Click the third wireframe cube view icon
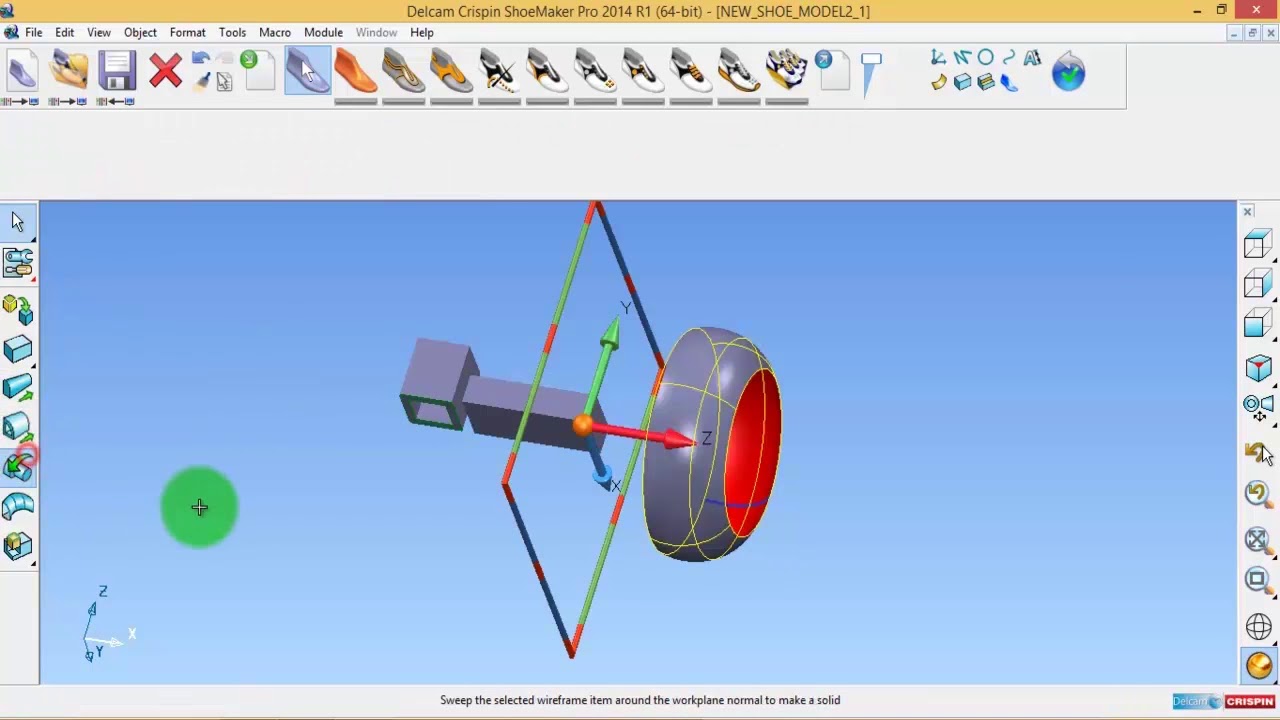The image size is (1280, 720). coord(1258,325)
